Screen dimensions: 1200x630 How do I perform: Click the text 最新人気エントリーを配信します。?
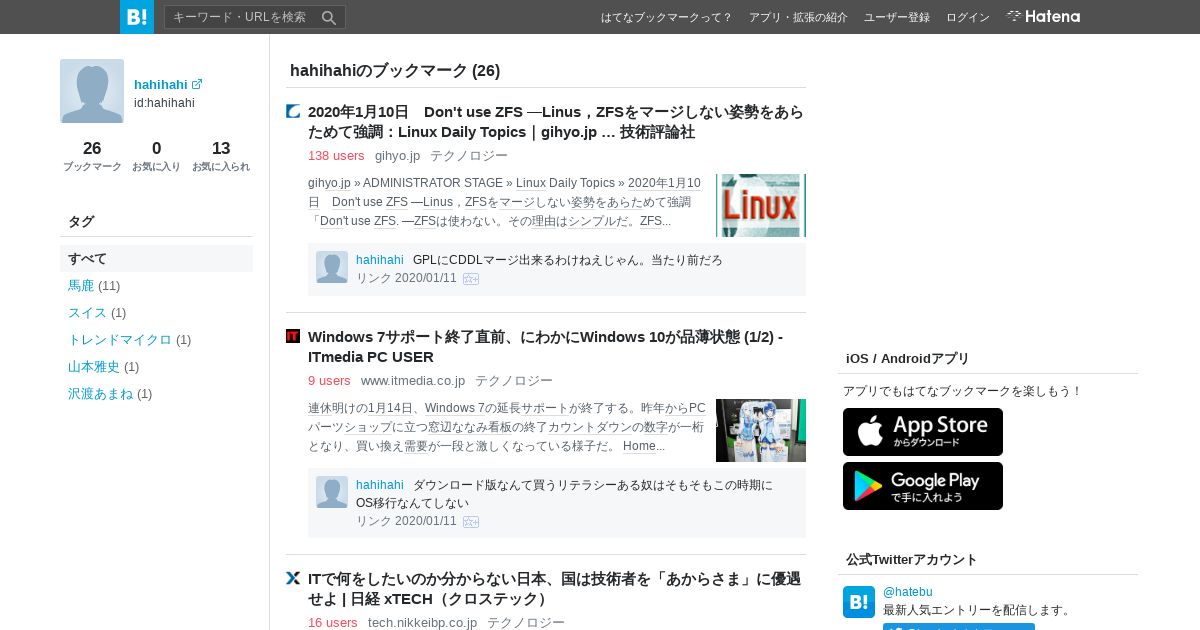tap(978, 610)
